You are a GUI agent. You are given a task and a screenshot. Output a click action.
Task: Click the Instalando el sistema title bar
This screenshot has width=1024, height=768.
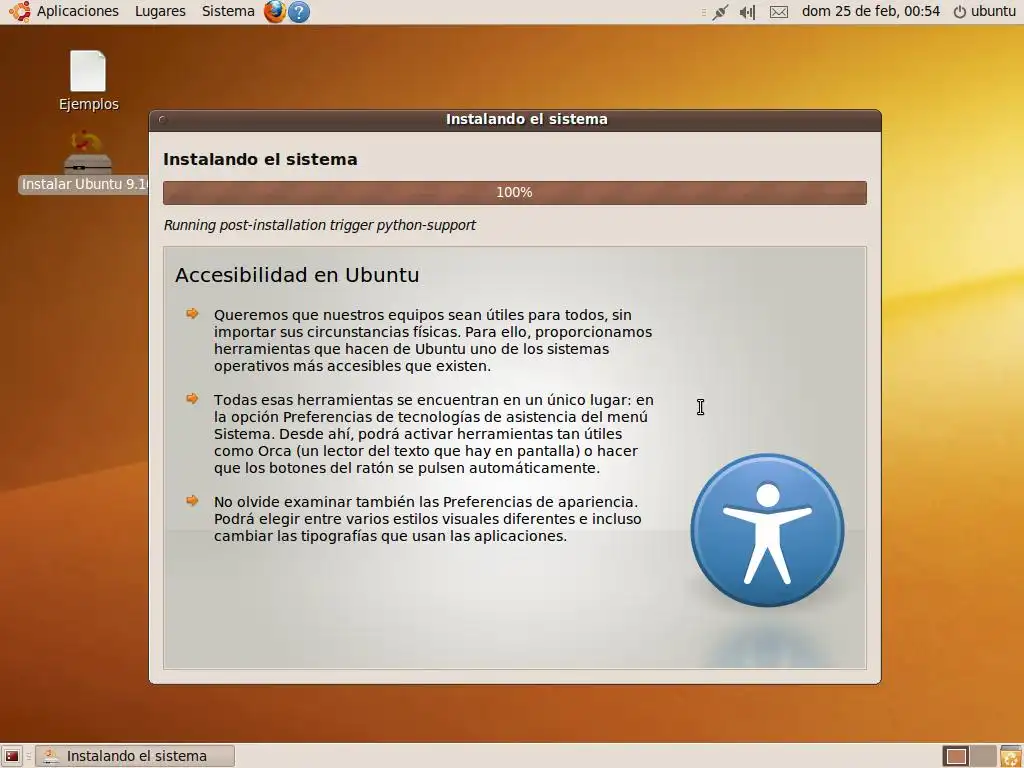tap(515, 120)
